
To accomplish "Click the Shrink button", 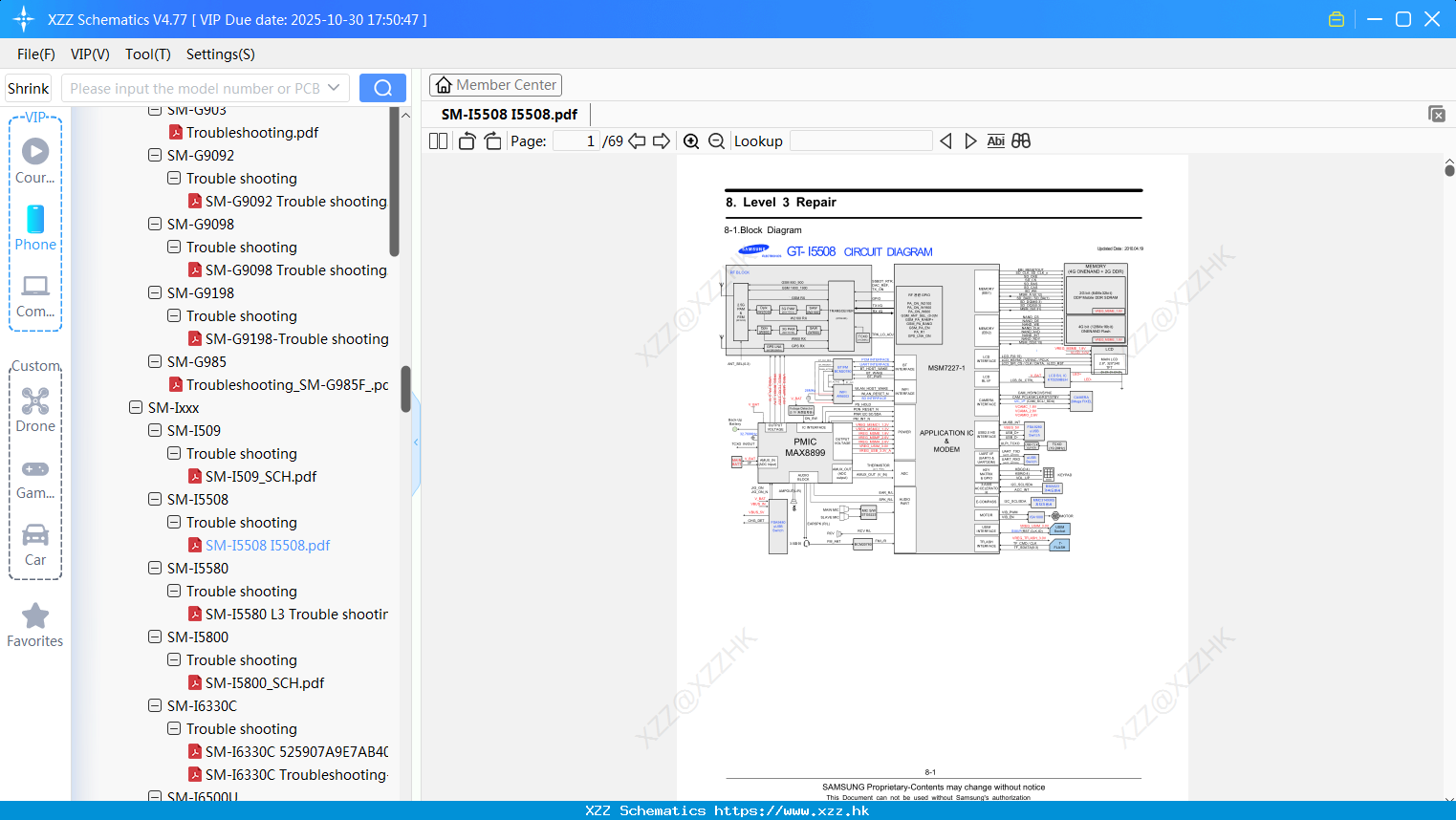I will 29,88.
